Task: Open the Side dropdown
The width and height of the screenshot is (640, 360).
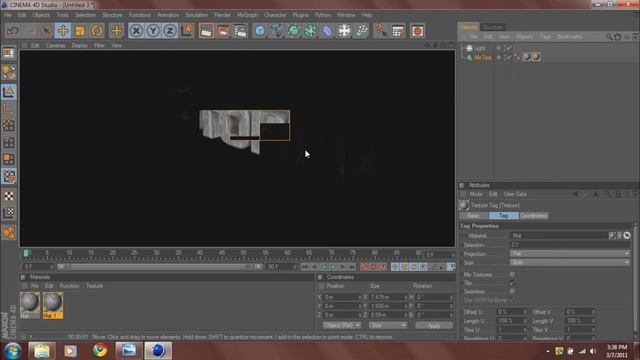Action: click(570, 262)
